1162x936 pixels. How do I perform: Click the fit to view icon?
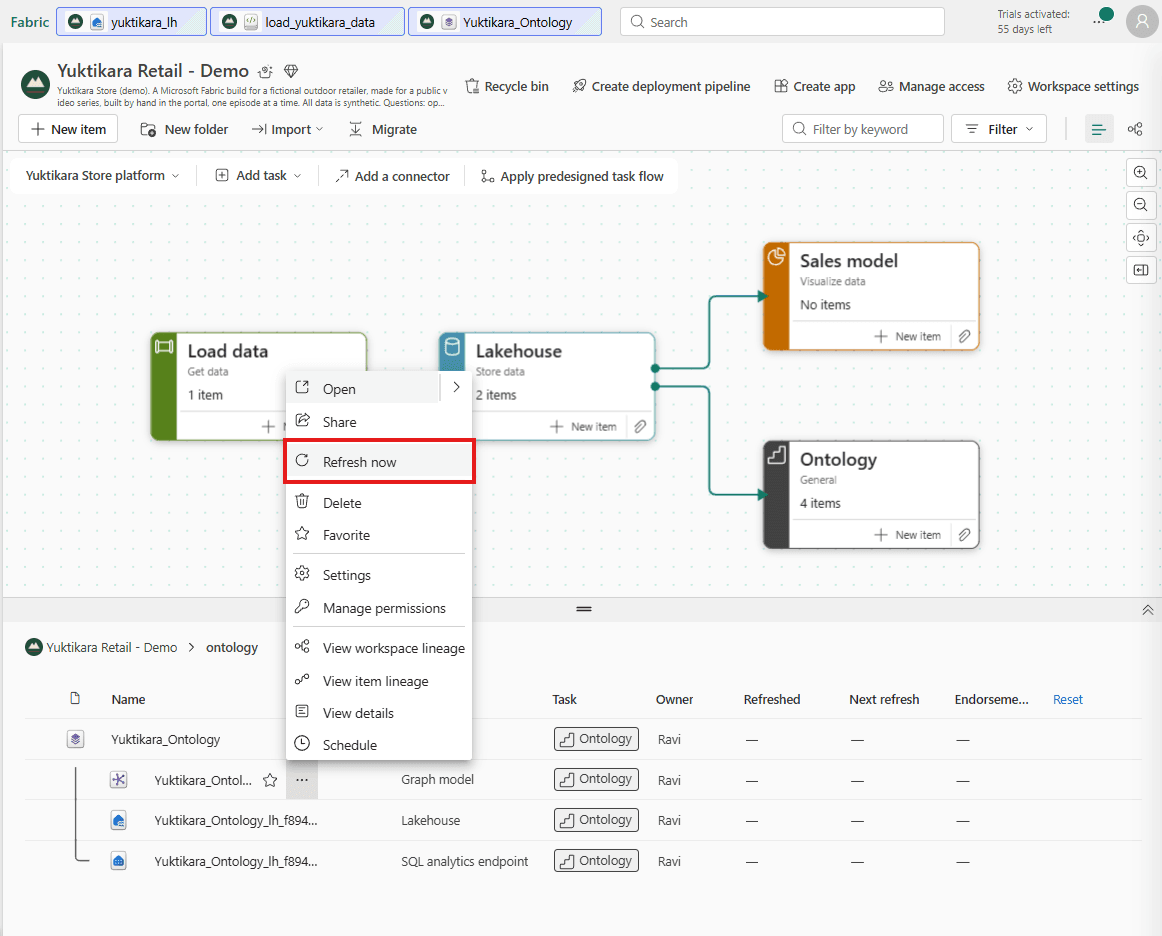pos(1141,238)
